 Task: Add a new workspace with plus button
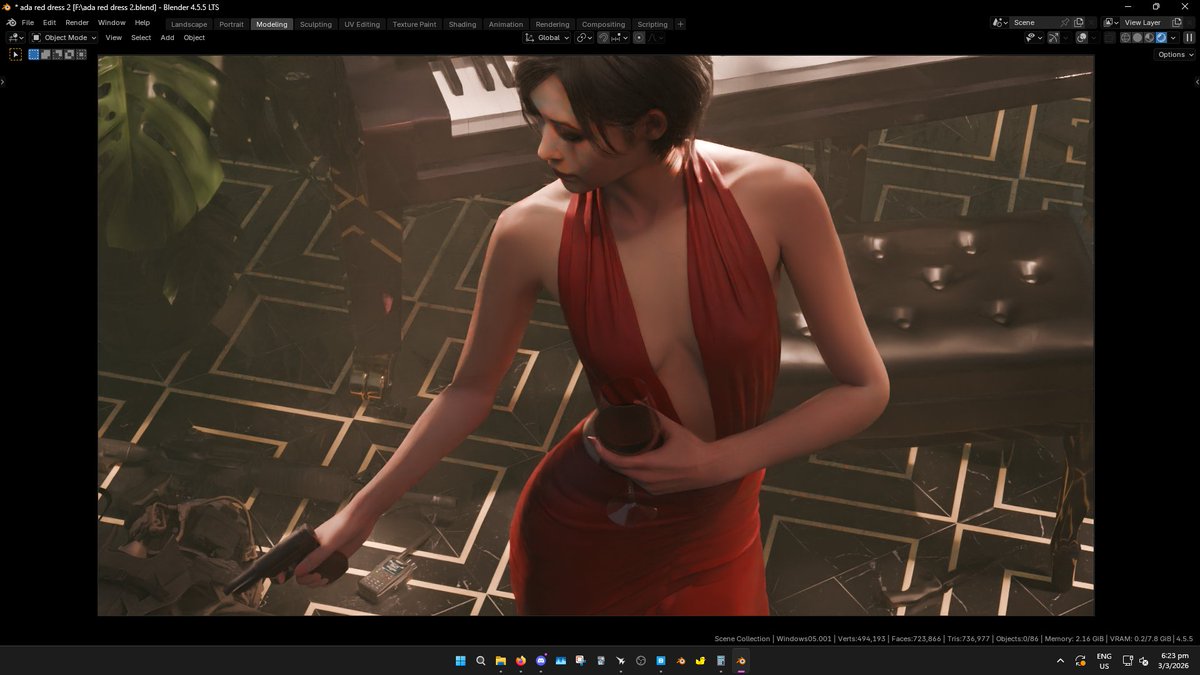point(681,24)
